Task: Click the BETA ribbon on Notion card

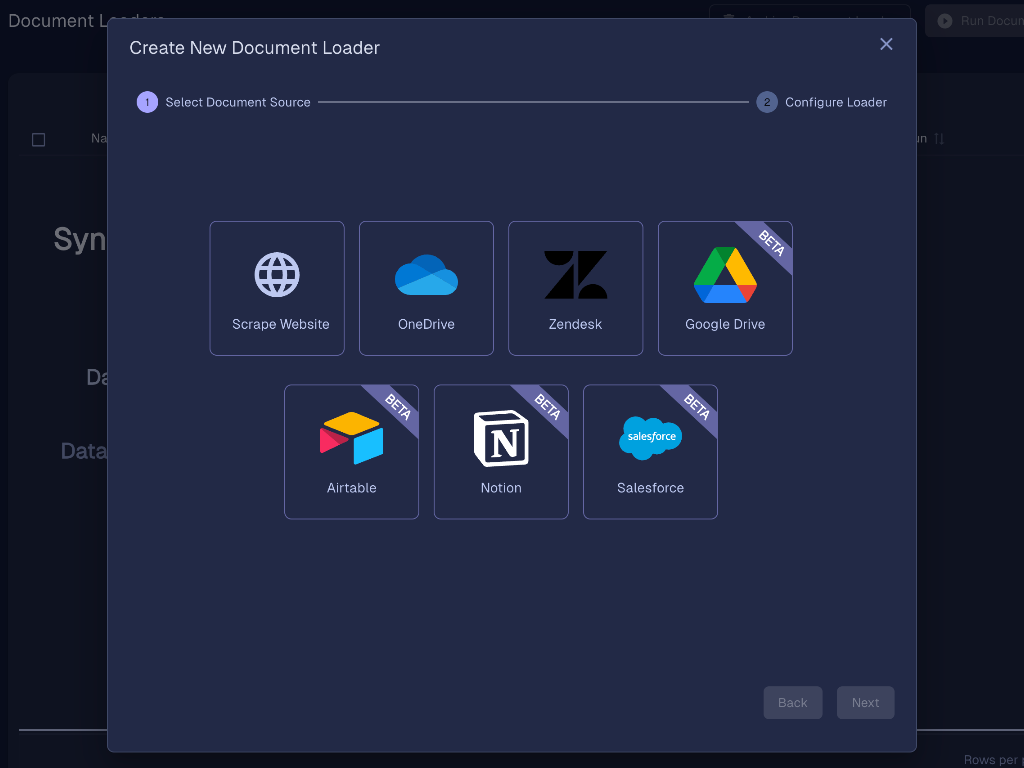Action: click(x=547, y=407)
